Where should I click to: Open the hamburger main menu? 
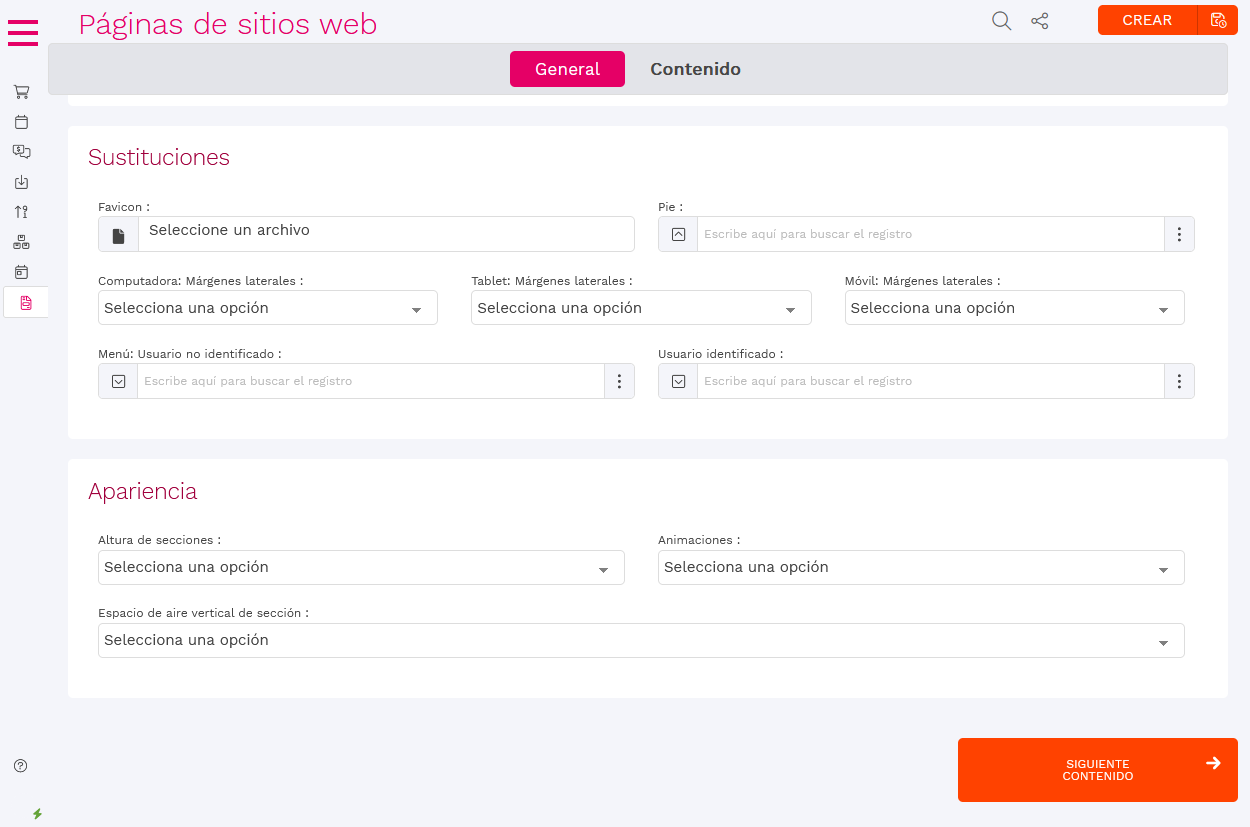click(x=23, y=32)
